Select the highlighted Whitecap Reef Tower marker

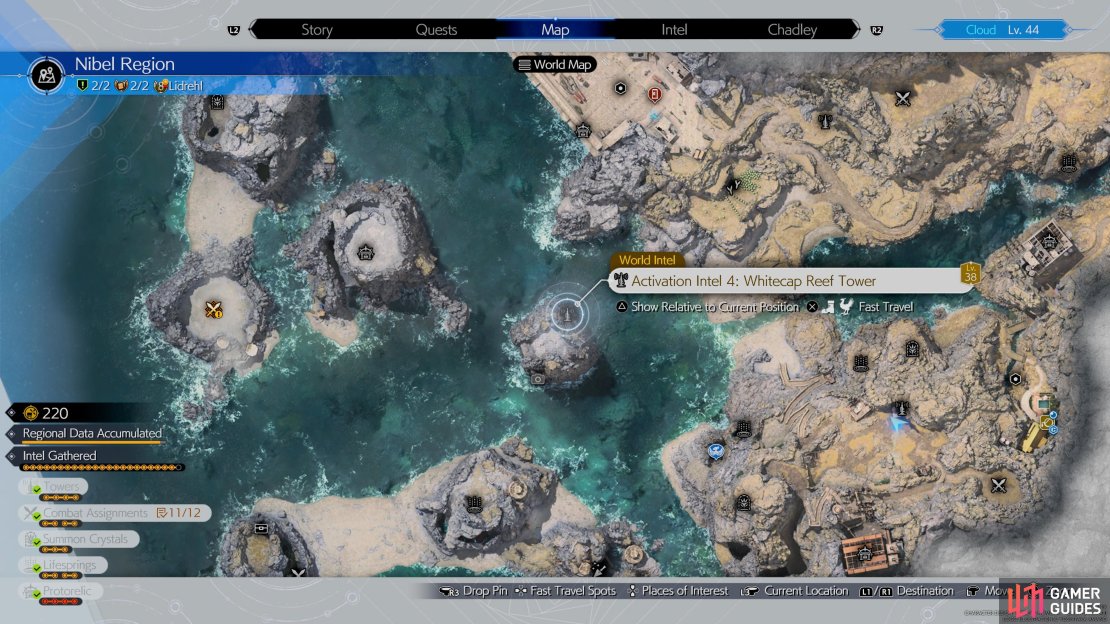click(x=566, y=313)
